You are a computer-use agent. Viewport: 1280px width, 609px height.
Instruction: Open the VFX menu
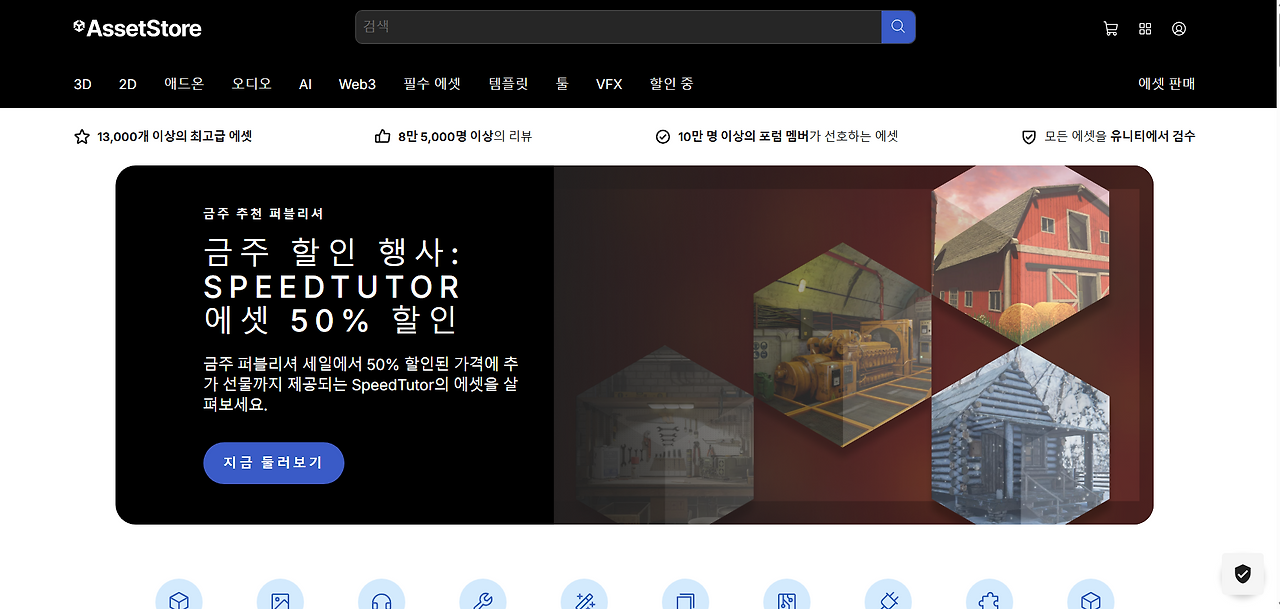point(609,84)
